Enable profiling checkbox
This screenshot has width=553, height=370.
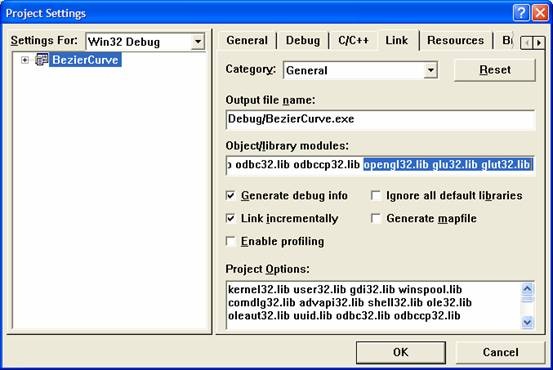pyautogui.click(x=230, y=241)
